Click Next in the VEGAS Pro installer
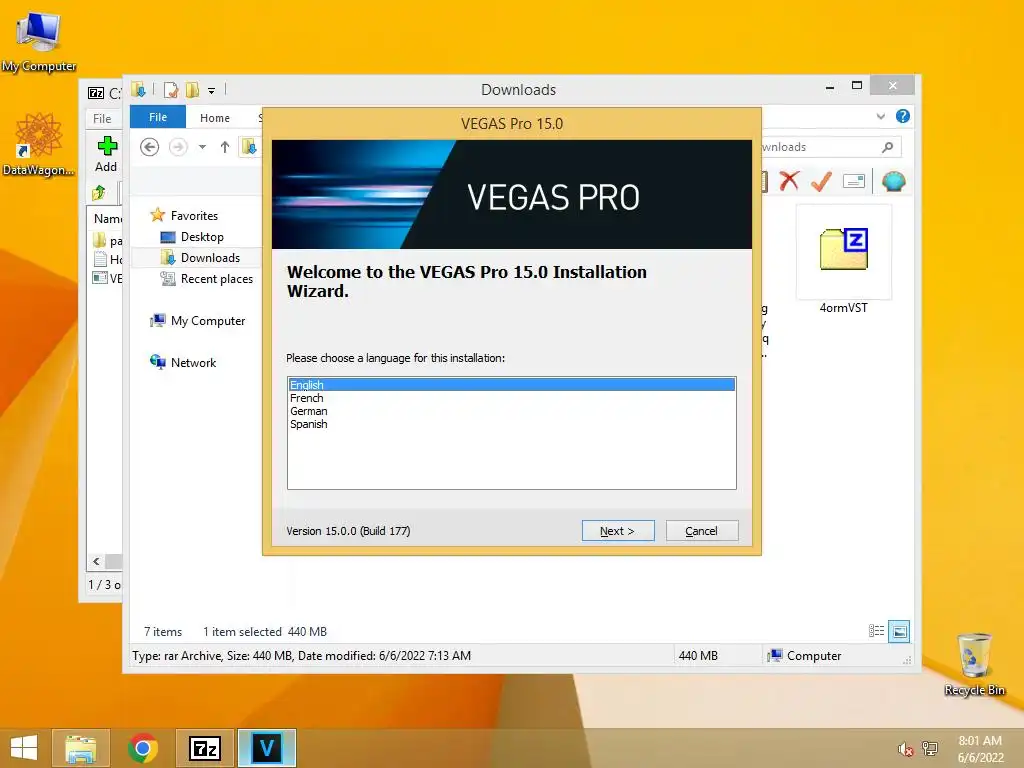1024x768 pixels. point(617,531)
